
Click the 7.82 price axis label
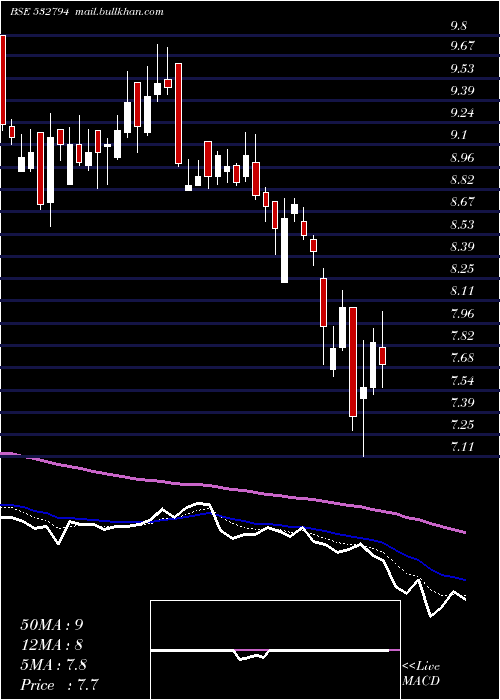(x=462, y=336)
